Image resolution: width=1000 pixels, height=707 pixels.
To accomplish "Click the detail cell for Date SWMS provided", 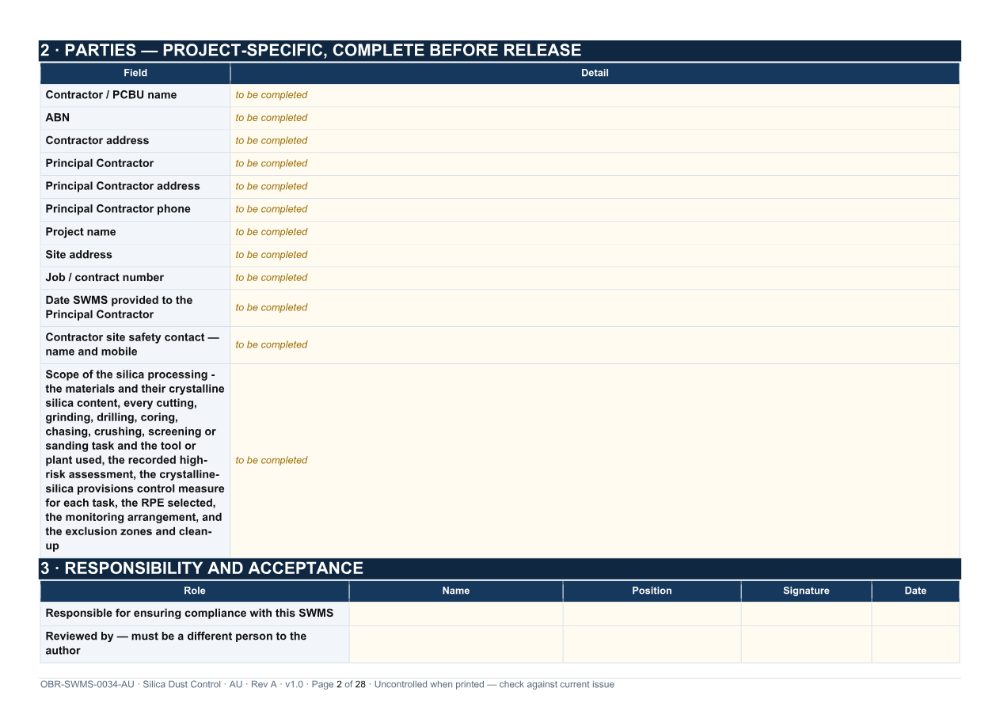I will click(x=594, y=308).
